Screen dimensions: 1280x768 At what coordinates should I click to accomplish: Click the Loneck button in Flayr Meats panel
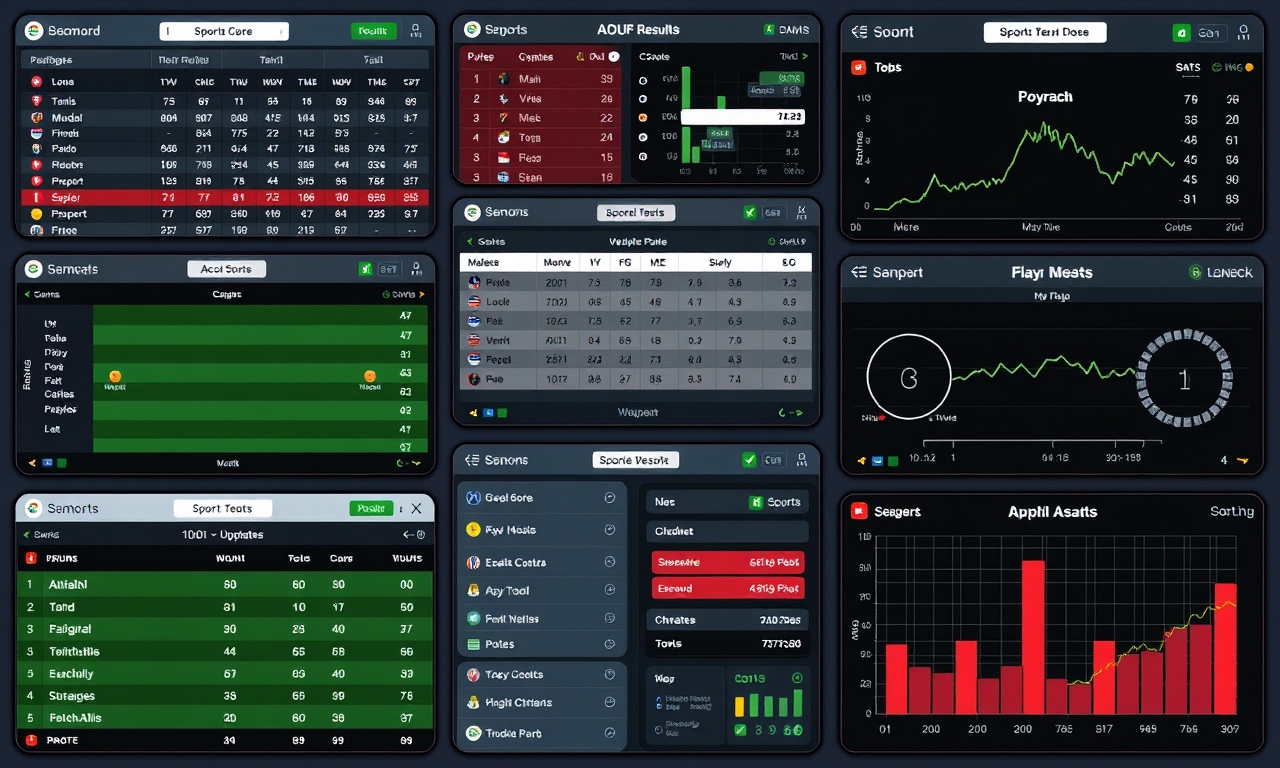[1221, 272]
